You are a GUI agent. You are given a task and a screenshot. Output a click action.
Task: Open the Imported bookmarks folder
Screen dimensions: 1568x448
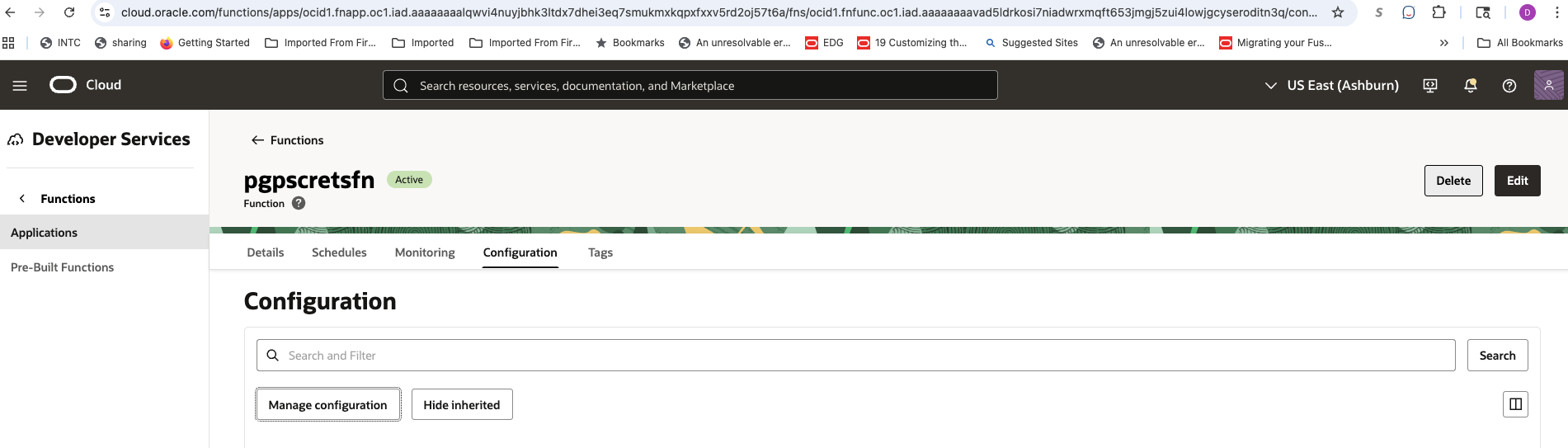coord(422,43)
